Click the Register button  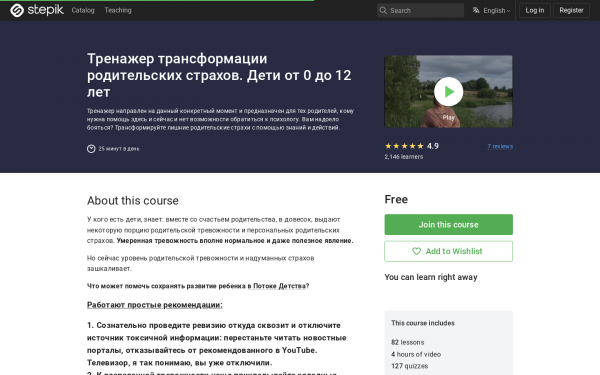click(x=571, y=10)
